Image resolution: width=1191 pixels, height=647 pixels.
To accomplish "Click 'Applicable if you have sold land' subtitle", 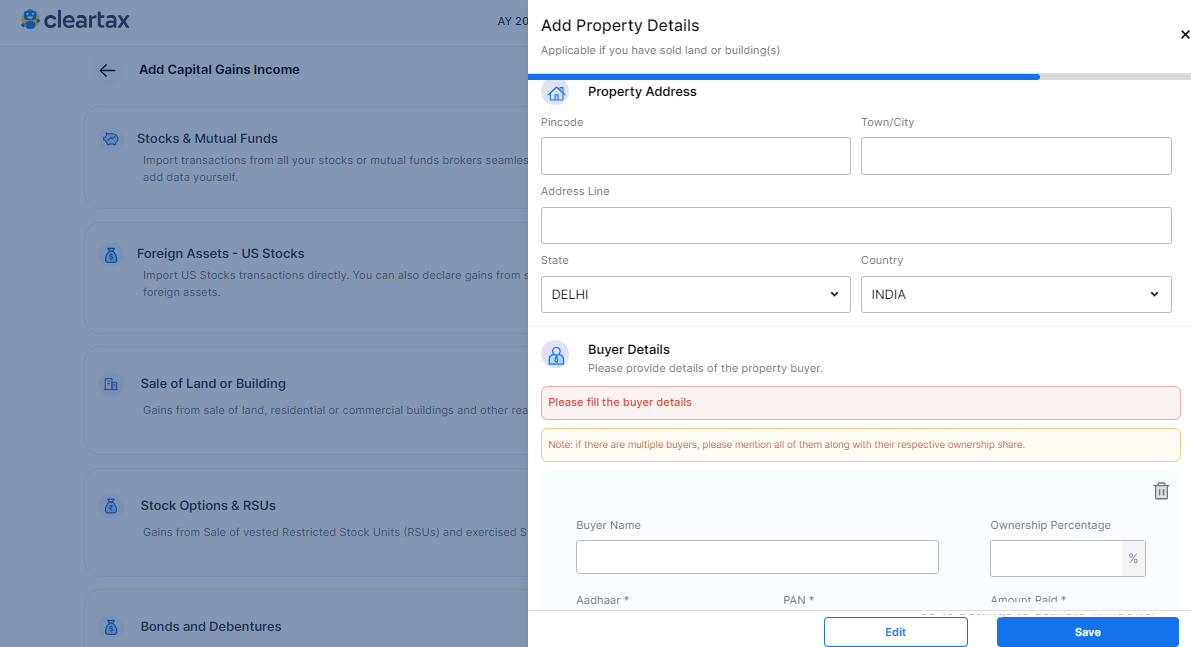I will point(660,50).
